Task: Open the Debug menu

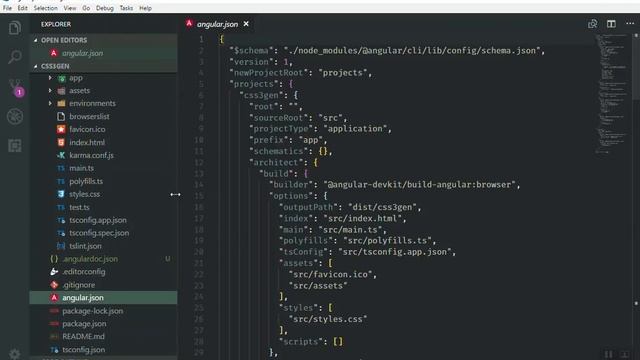Action: 105,8
